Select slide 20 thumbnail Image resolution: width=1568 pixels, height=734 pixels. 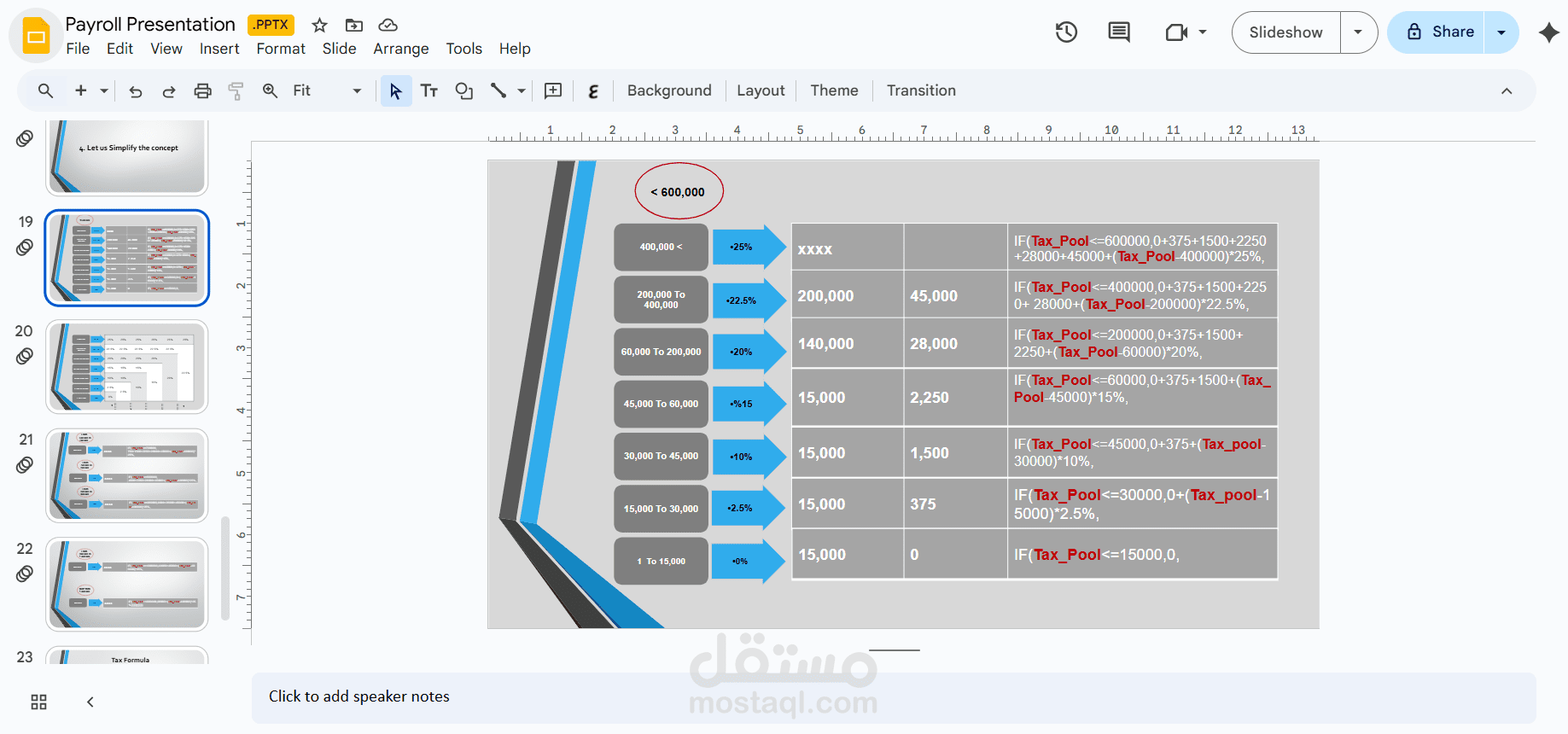[x=127, y=367]
